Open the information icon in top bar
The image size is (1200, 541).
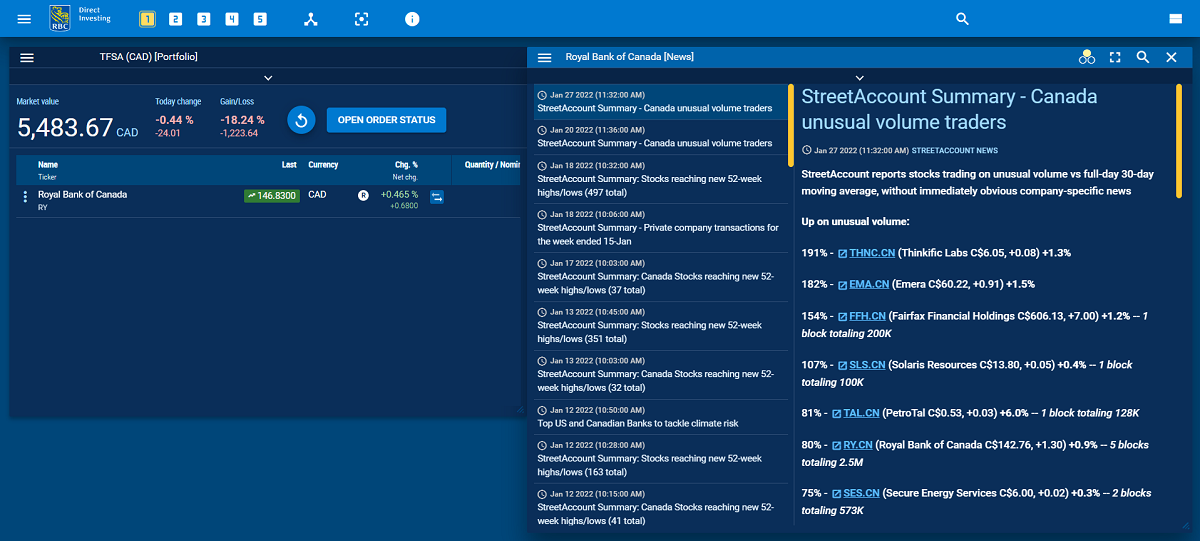412,19
